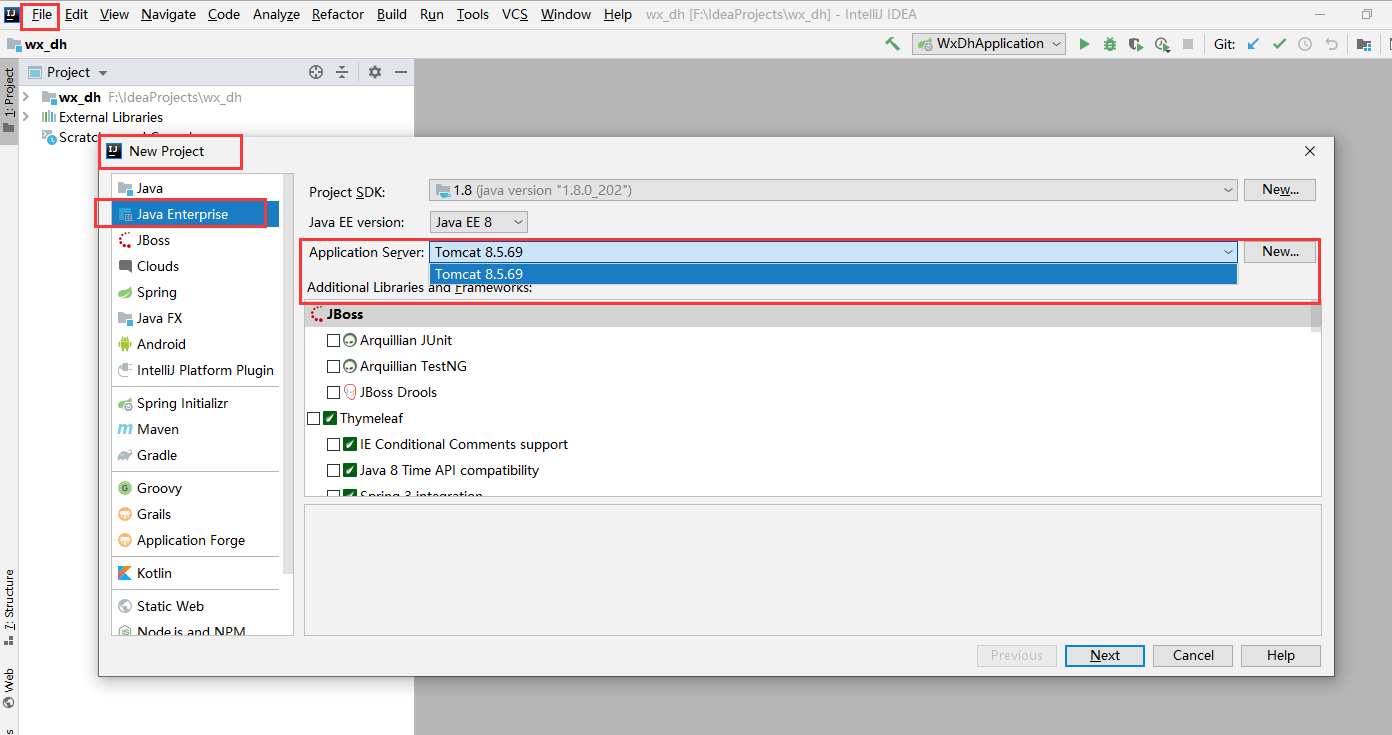1392x735 pixels.
Task: Enable JBoss Drools checkbox
Action: (334, 392)
